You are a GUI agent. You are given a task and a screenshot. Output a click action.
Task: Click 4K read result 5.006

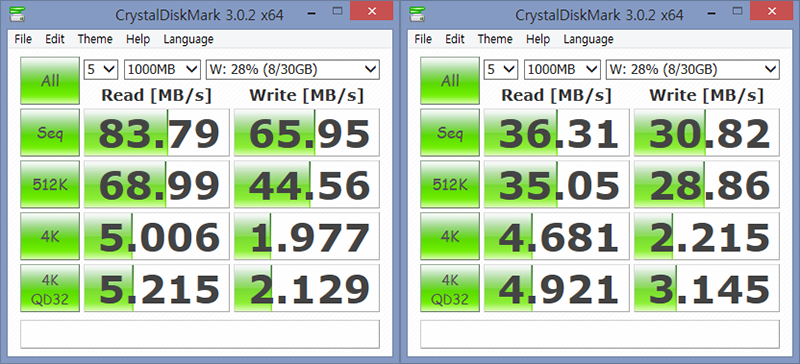[157, 236]
